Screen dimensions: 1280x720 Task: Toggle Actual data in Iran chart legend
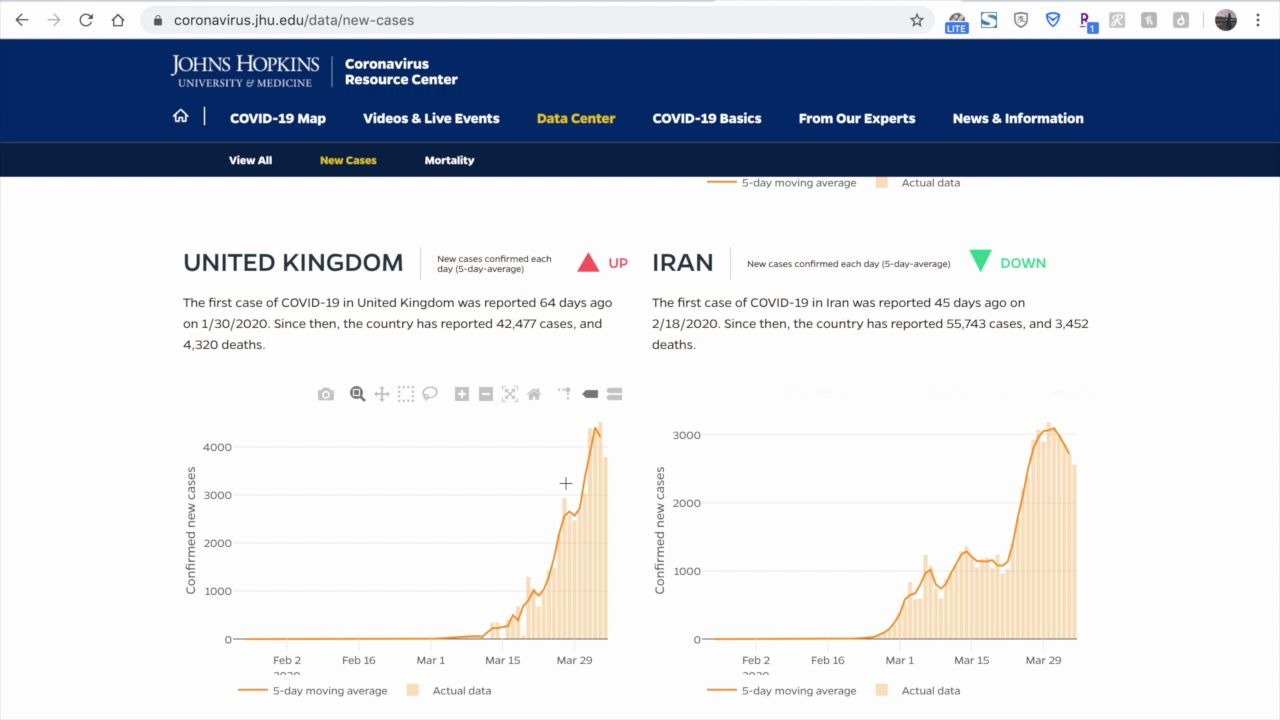point(917,690)
